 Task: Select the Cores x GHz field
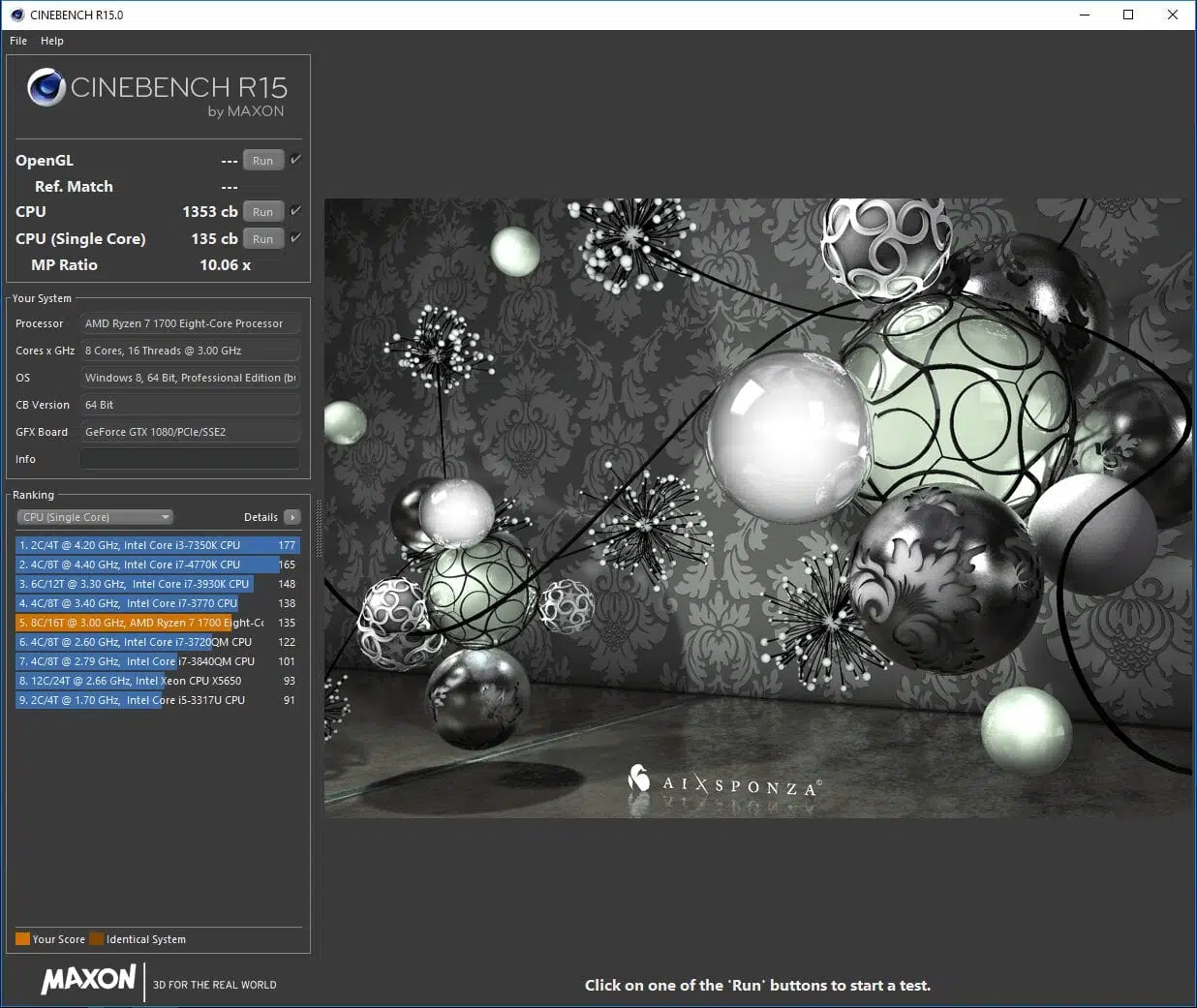click(190, 351)
